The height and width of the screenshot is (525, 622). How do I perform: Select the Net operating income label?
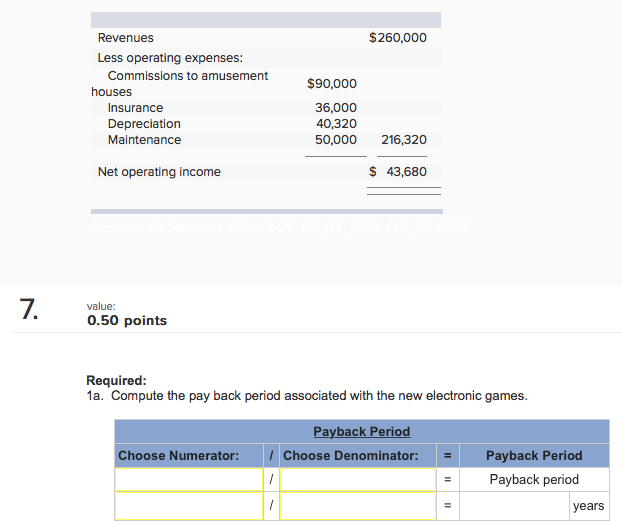click(x=159, y=172)
